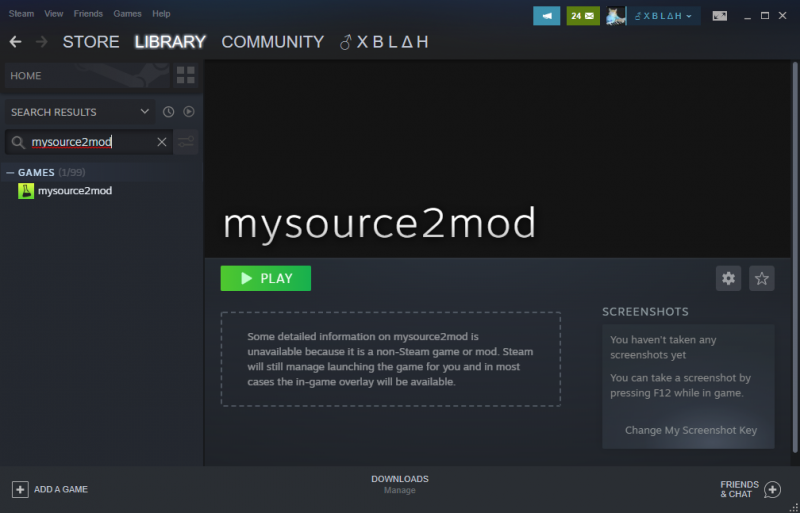Expand the SEARCH RESULTS dropdown

click(80, 112)
